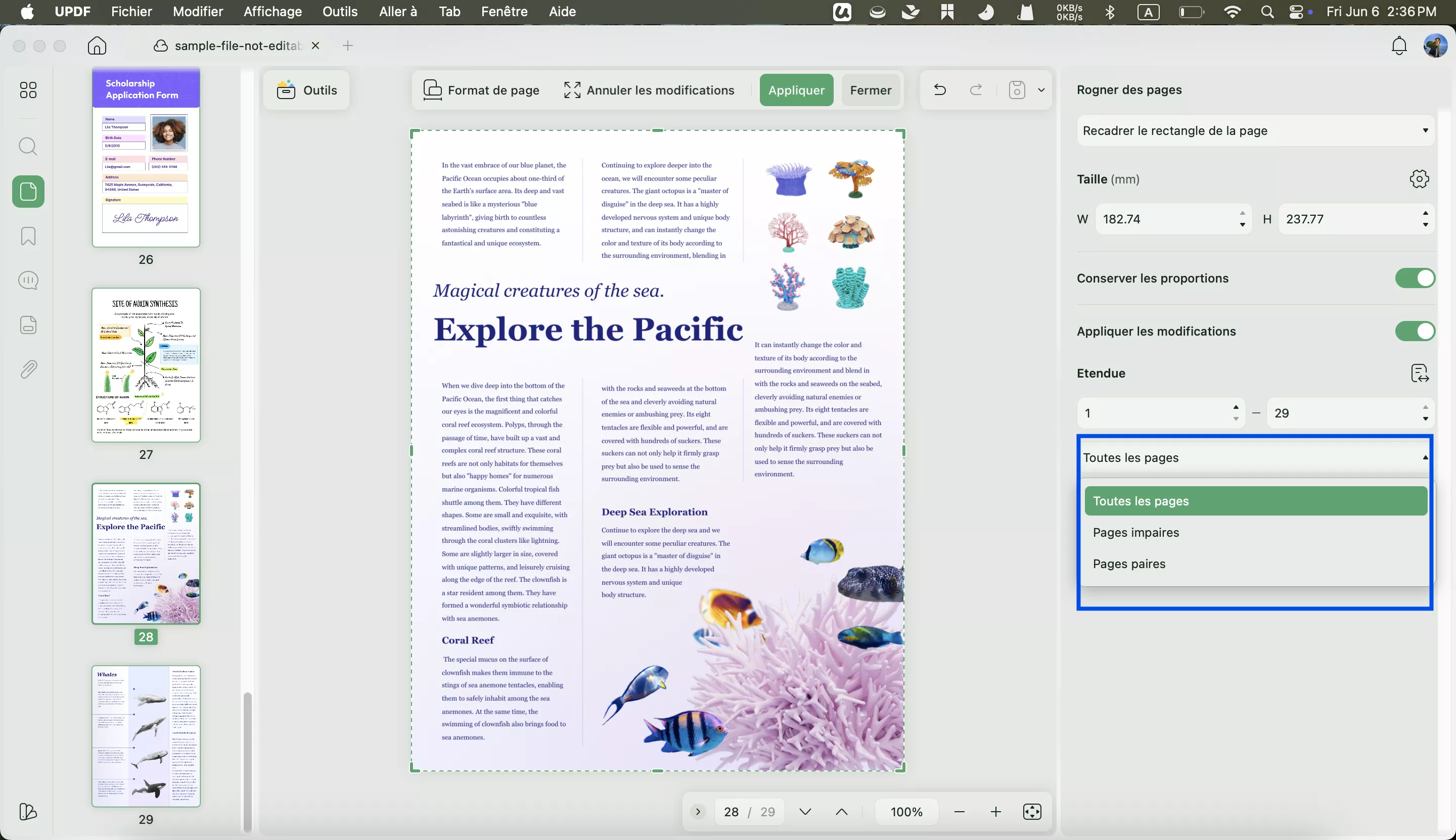
Task: Open the thumbnails grid sidebar icon
Action: click(x=28, y=90)
